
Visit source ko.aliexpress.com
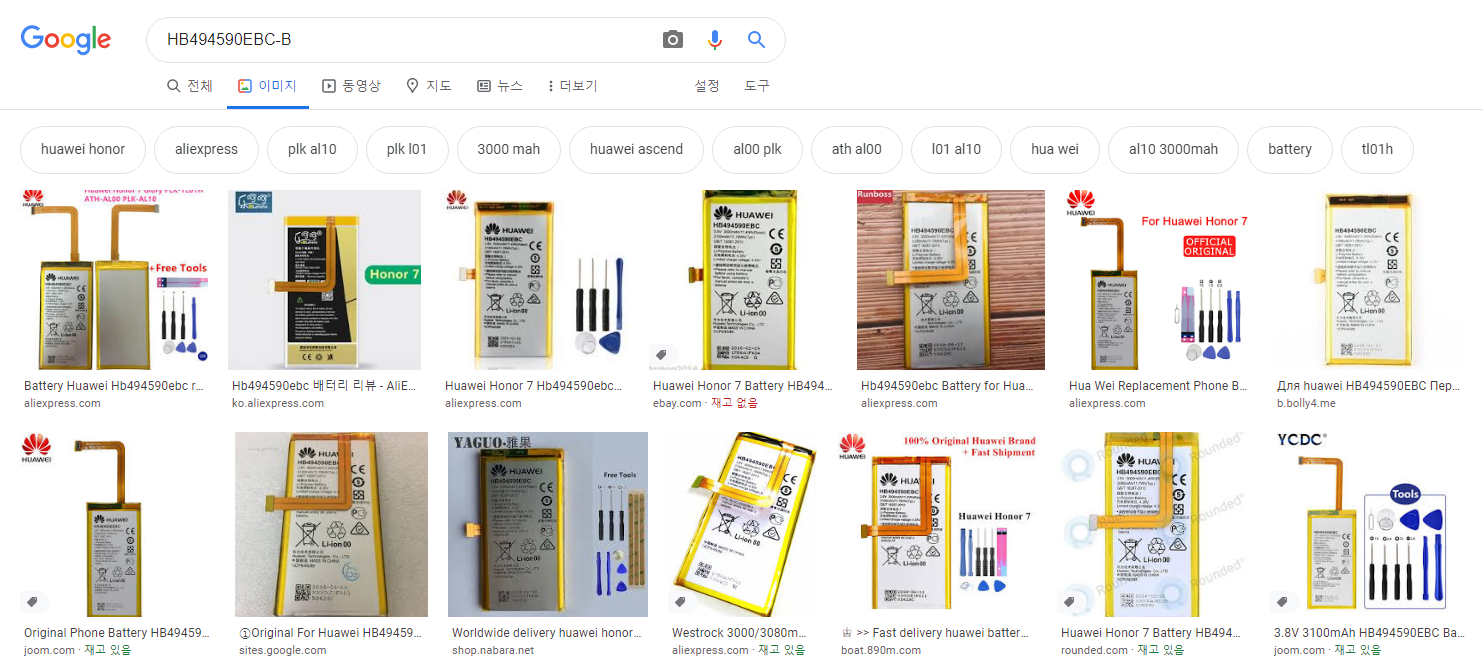[x=278, y=403]
